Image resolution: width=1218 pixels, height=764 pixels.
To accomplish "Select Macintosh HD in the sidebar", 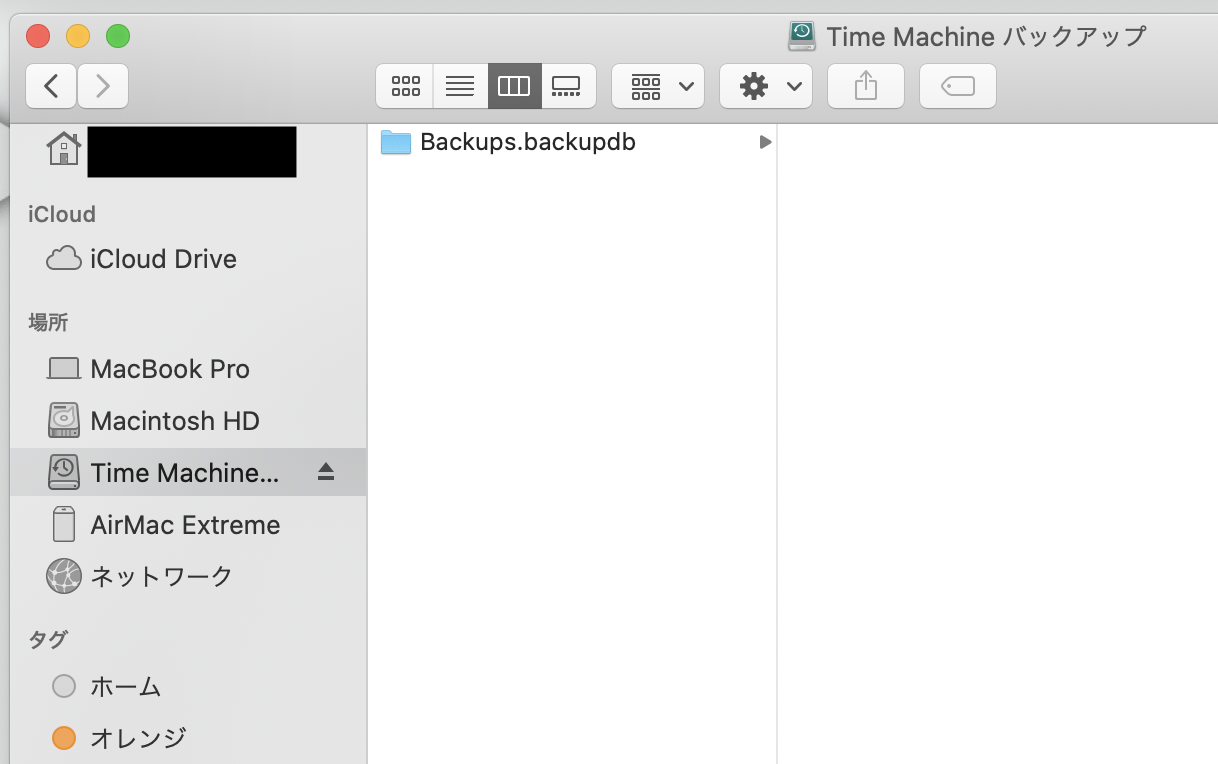I will 188,421.
